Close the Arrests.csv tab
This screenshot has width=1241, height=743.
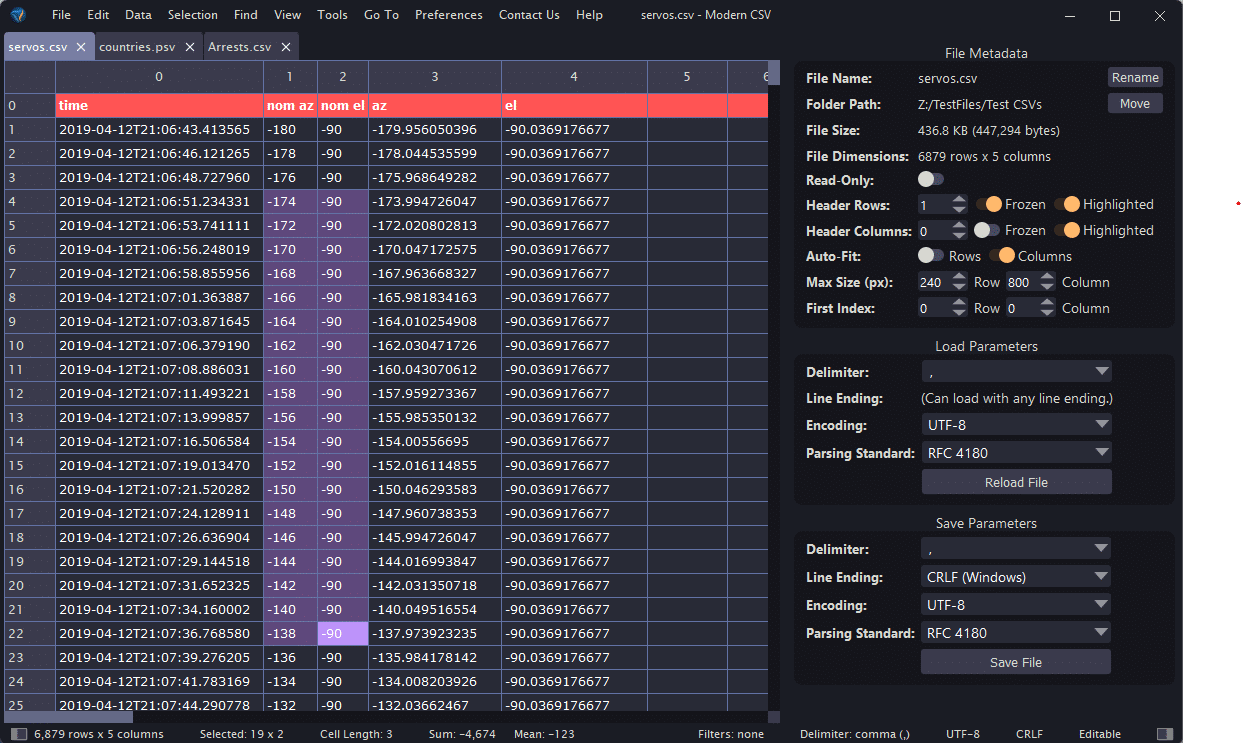tap(285, 45)
